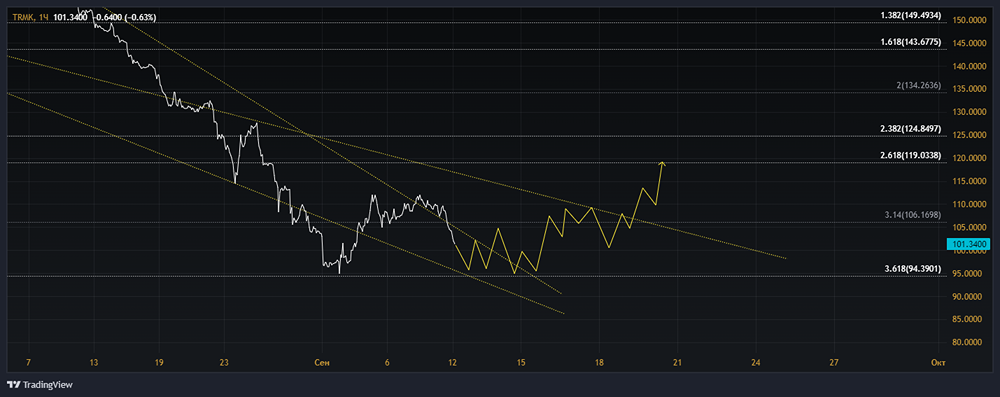Click the 110.0000 price axis value
This screenshot has height=397, width=1000.
[969, 204]
